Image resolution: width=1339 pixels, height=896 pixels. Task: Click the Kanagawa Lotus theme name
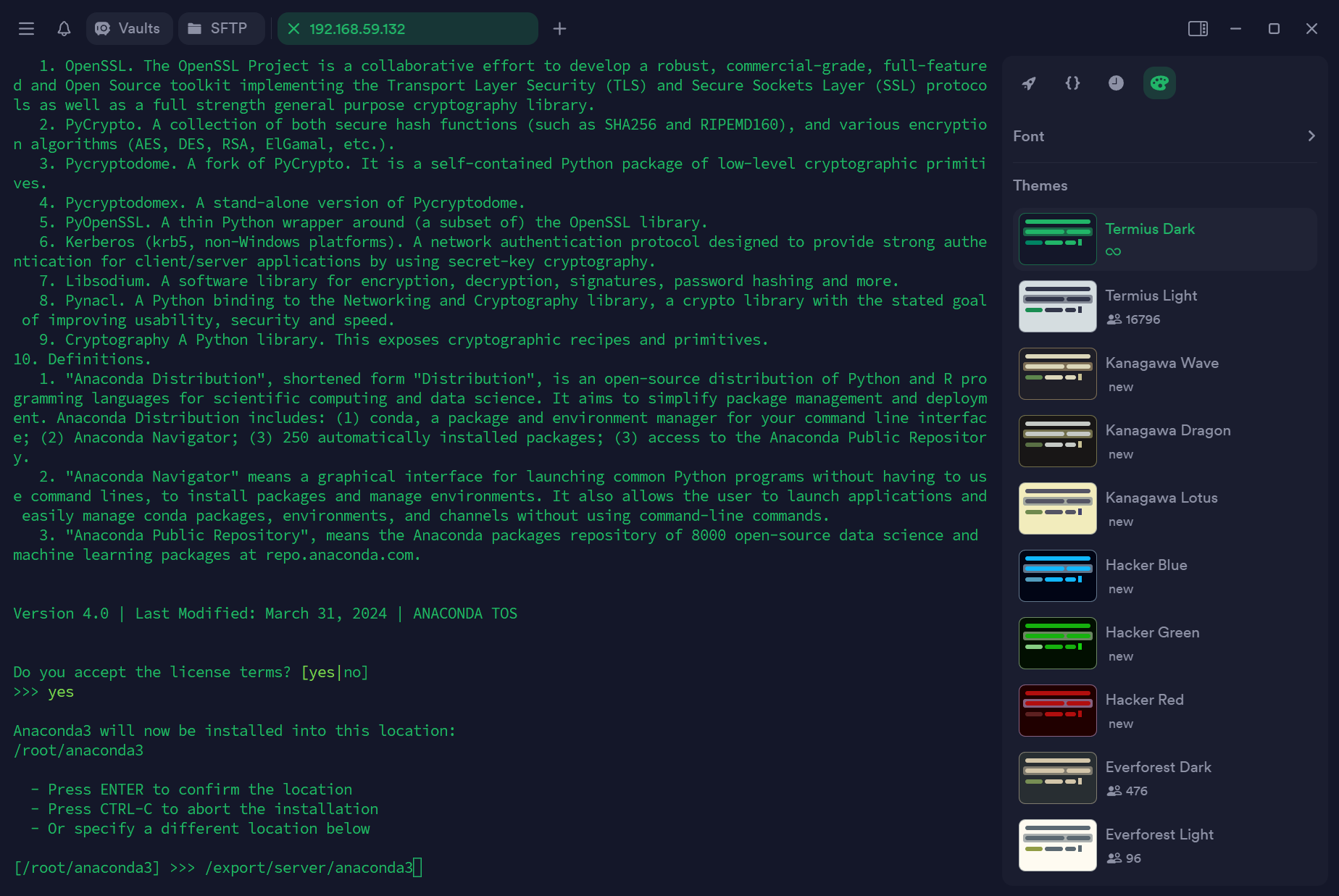[x=1161, y=498]
